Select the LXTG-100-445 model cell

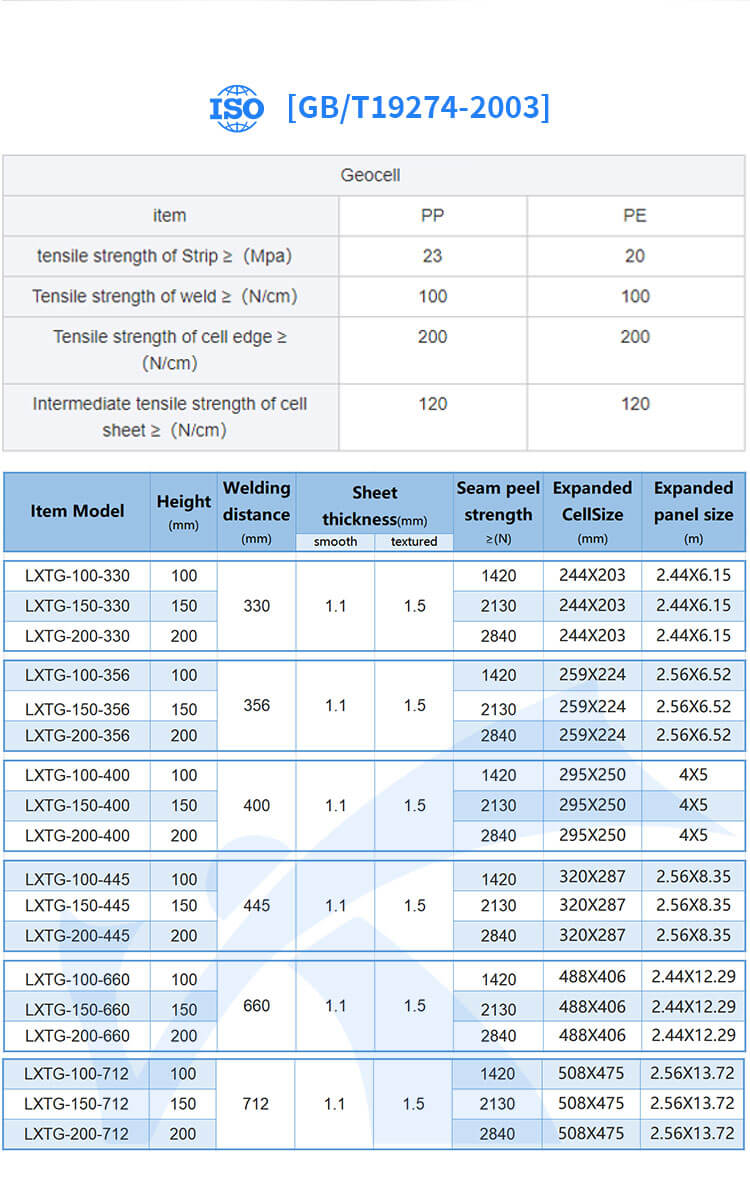point(77,879)
